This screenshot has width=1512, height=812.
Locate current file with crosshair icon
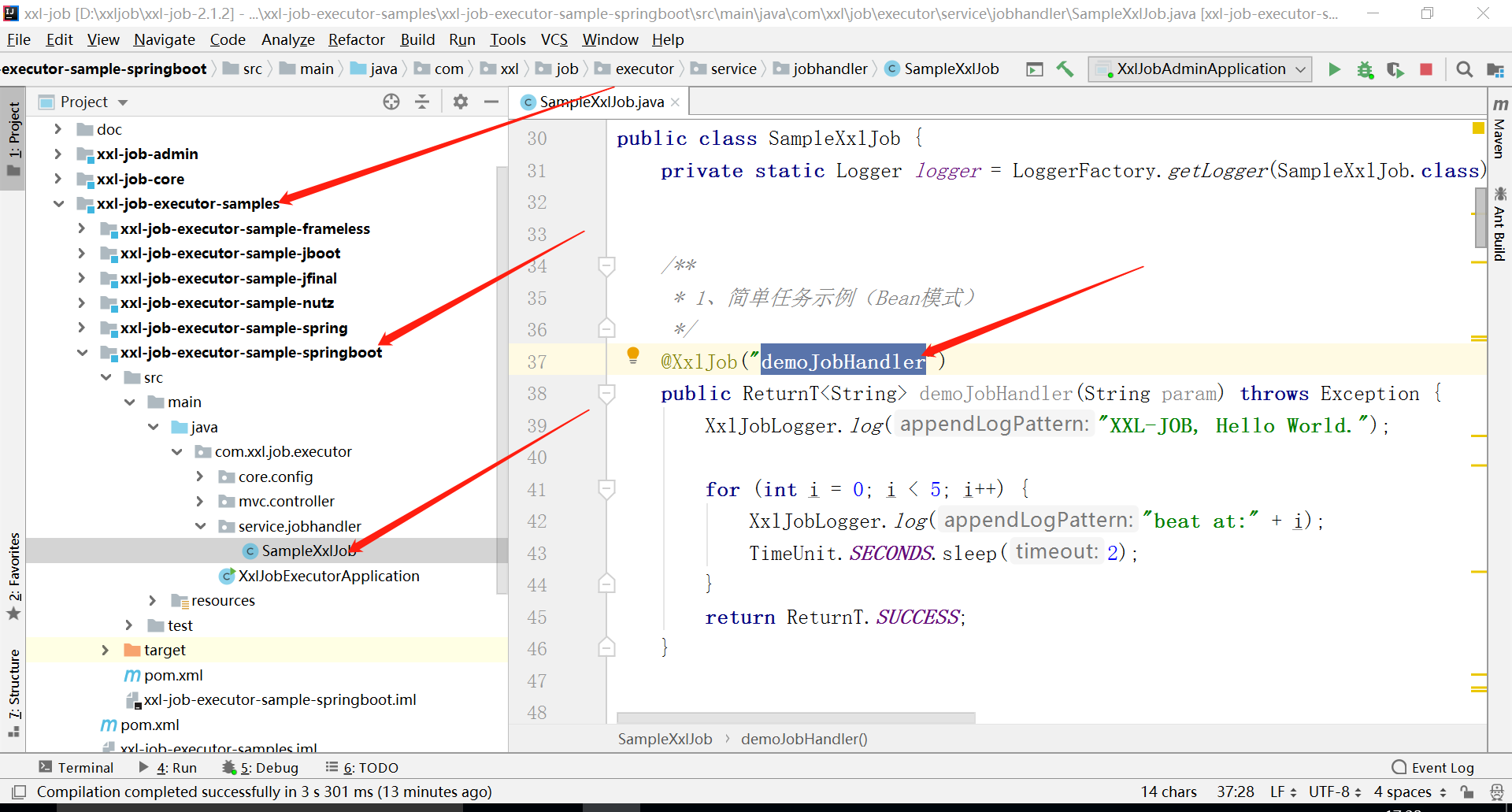pos(391,102)
